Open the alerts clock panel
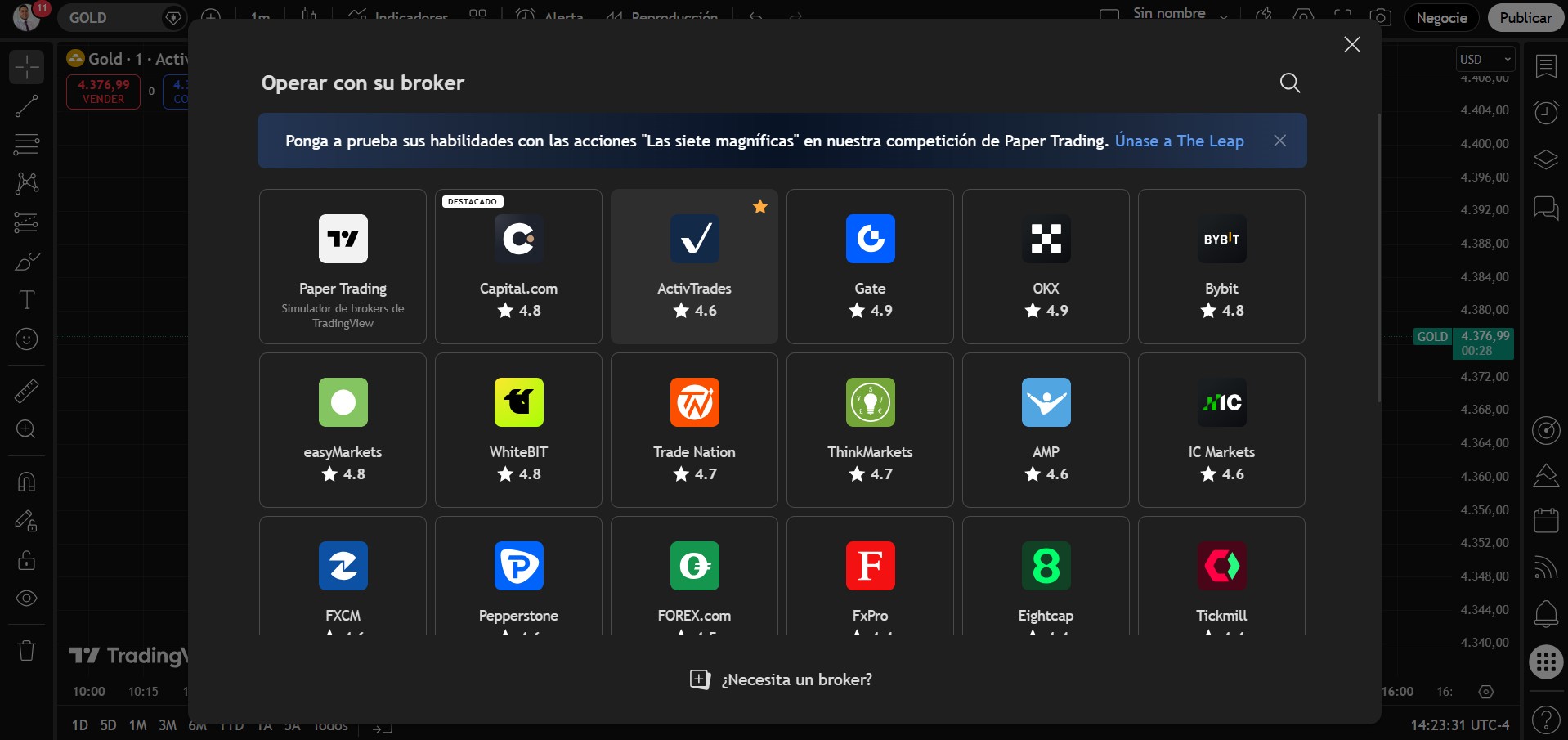This screenshot has width=1568, height=740. click(1546, 112)
